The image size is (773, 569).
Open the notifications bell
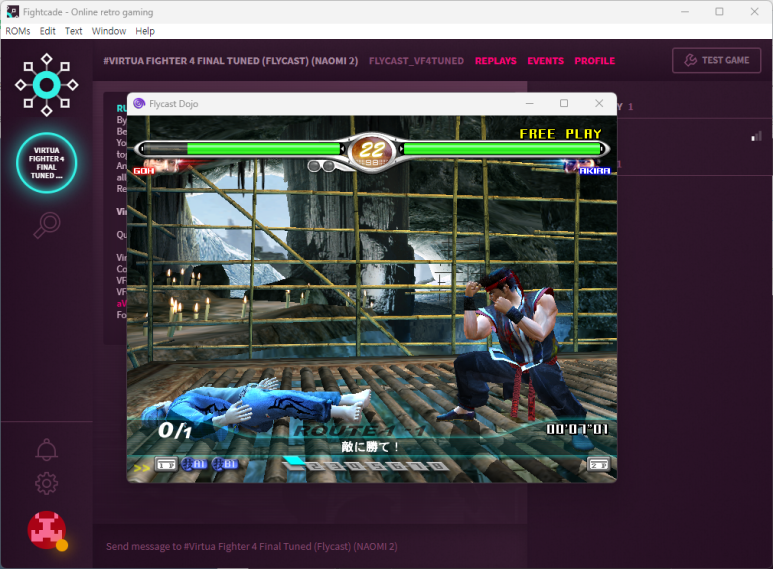46,450
